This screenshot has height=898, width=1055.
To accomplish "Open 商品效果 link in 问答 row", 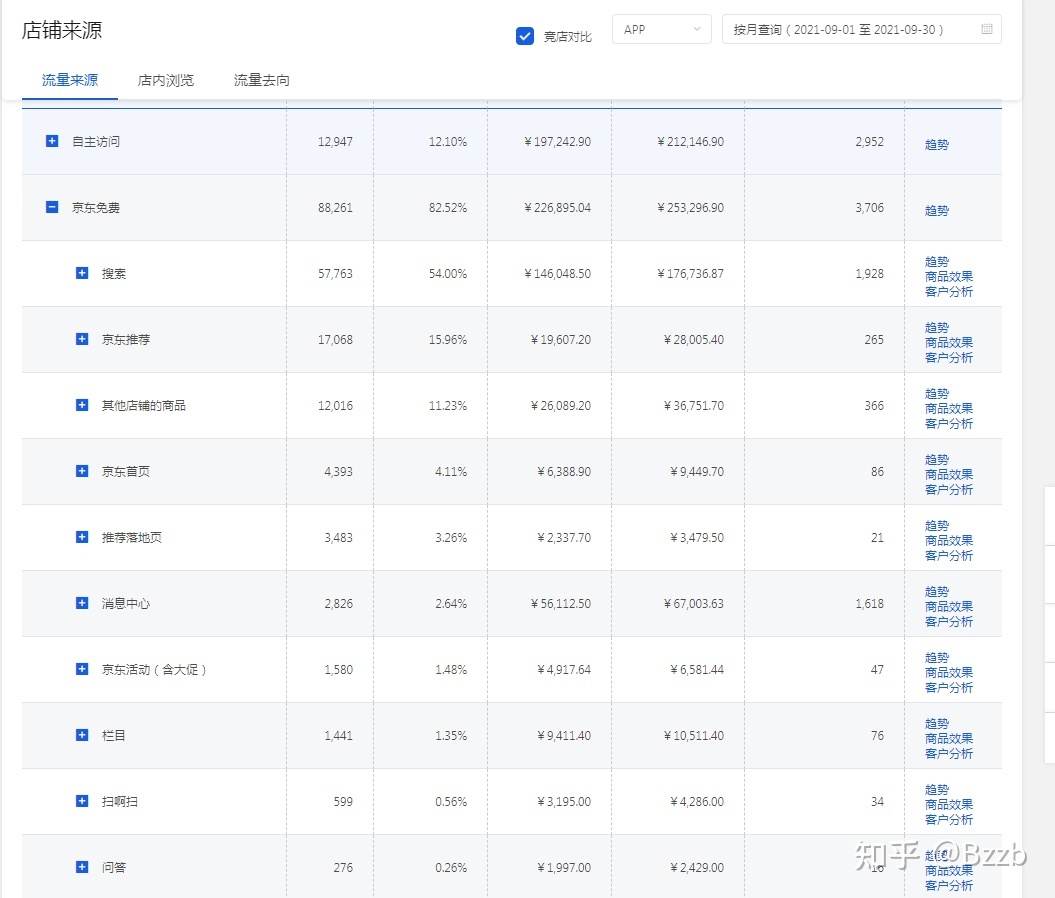I will [949, 870].
